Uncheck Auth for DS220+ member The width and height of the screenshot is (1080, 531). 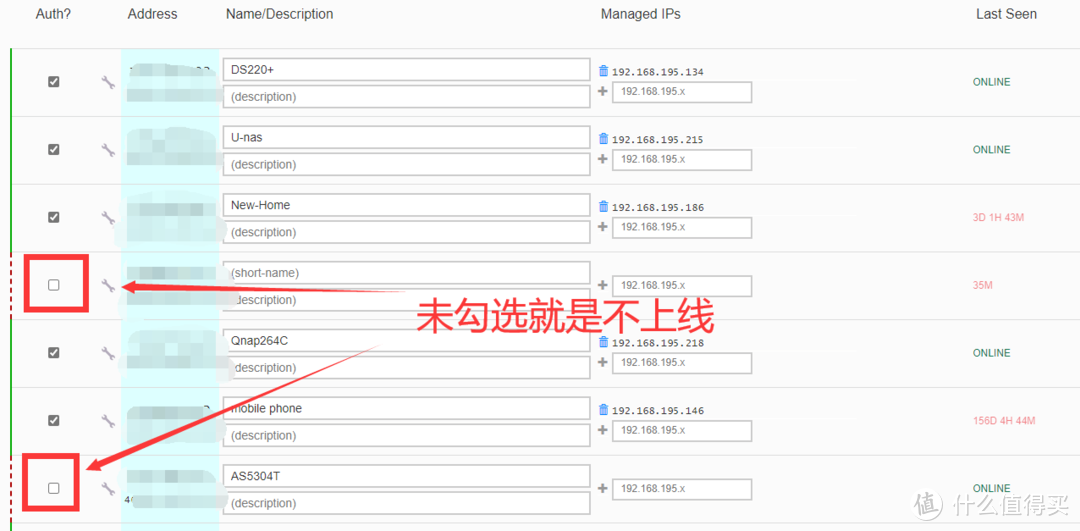tap(54, 81)
